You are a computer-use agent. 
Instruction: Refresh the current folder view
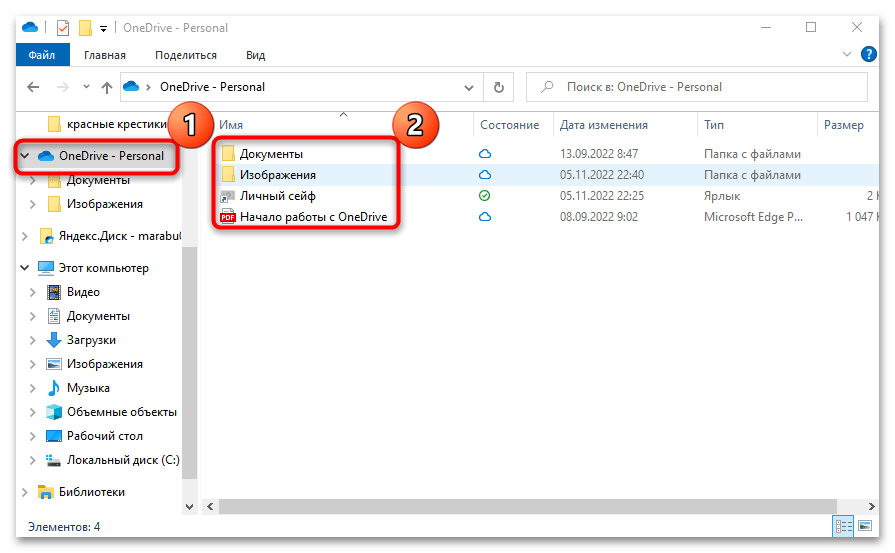coord(499,87)
